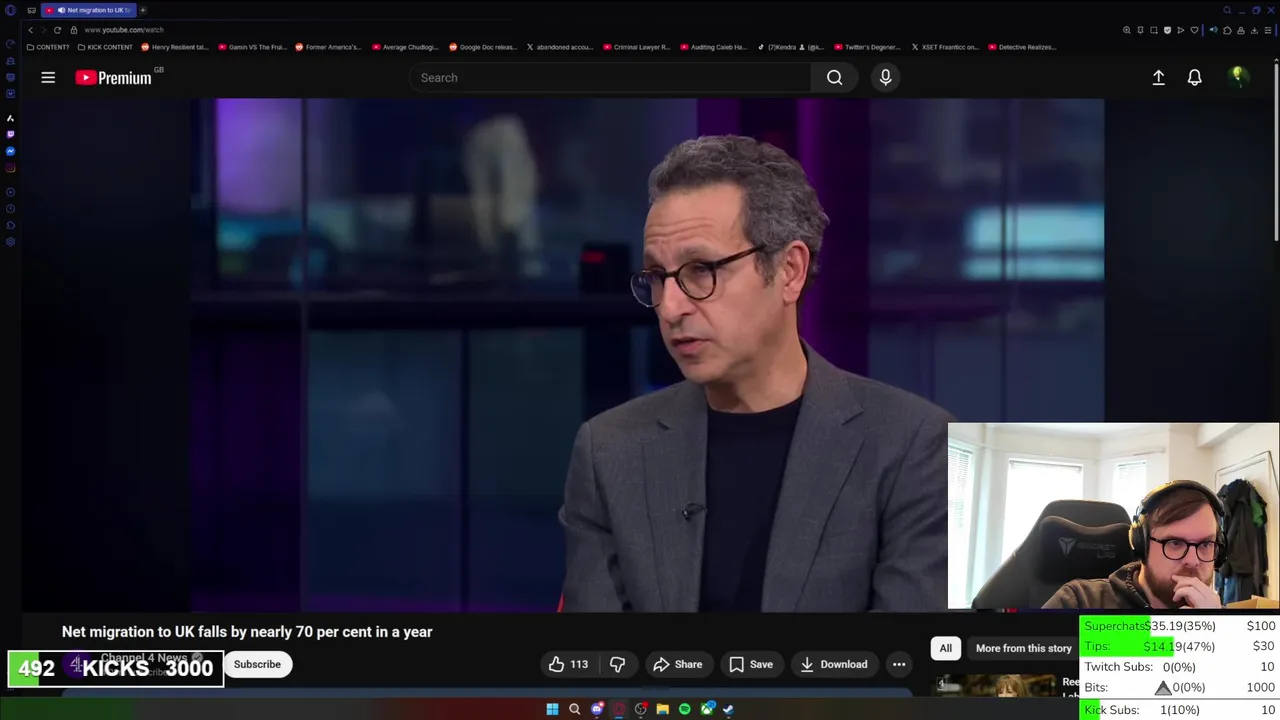The image size is (1280, 720).
Task: Open the first recommended video thumbnail
Action: 995,687
